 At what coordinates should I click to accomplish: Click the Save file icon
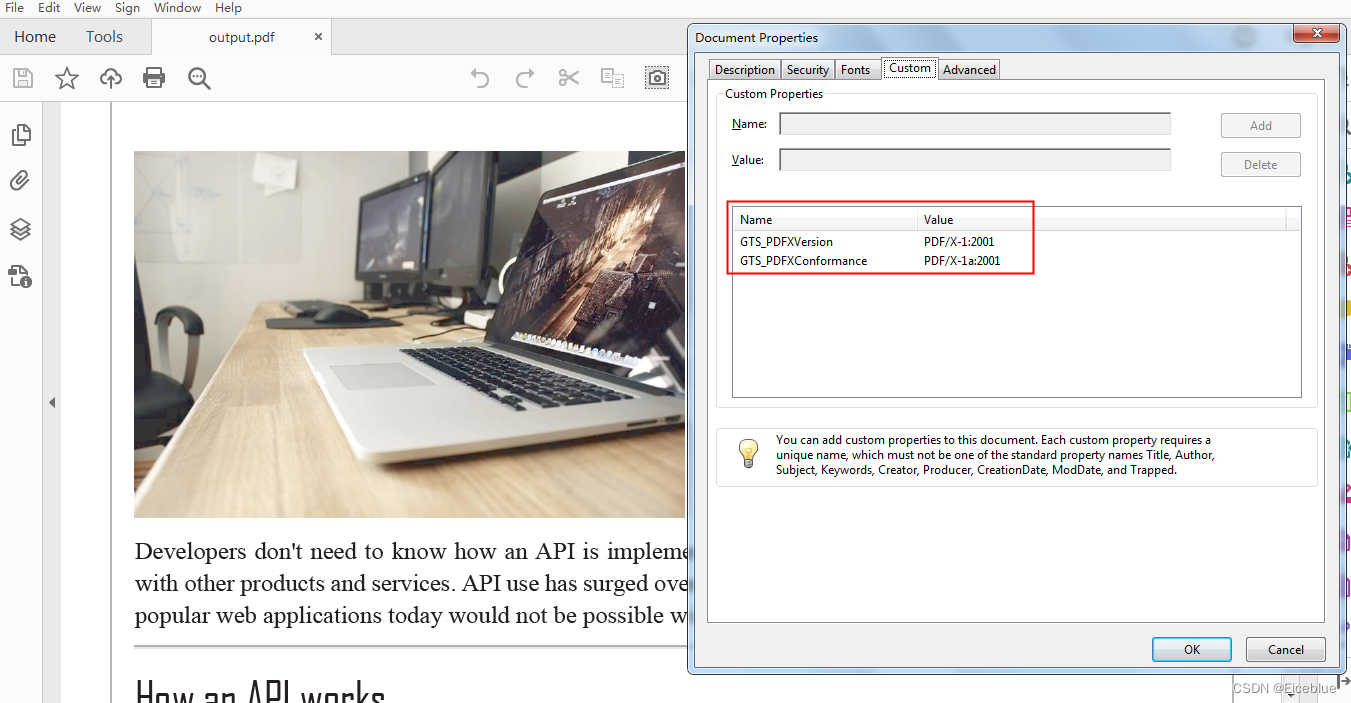22,78
